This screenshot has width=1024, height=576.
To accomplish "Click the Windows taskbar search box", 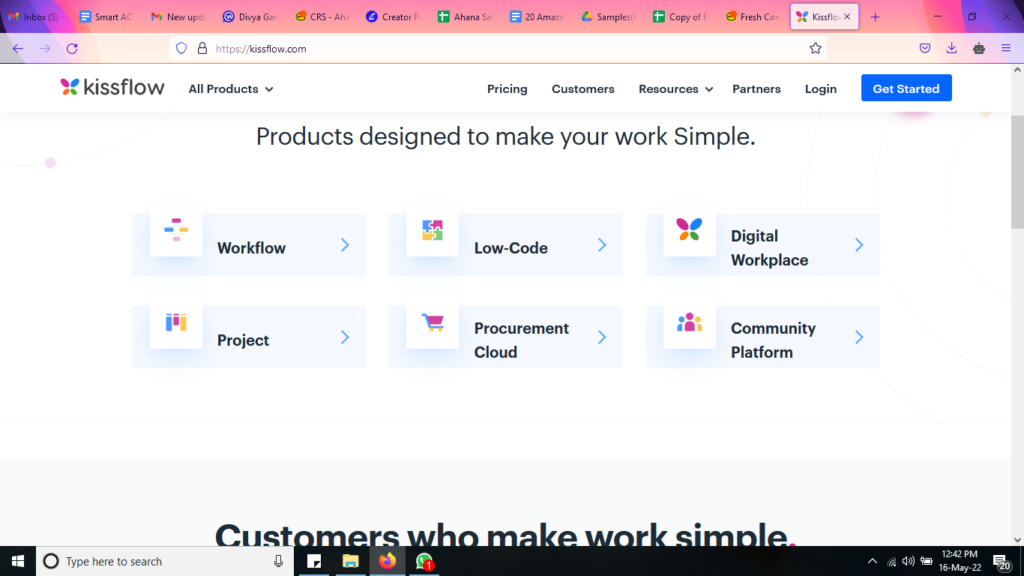I will pos(165,561).
